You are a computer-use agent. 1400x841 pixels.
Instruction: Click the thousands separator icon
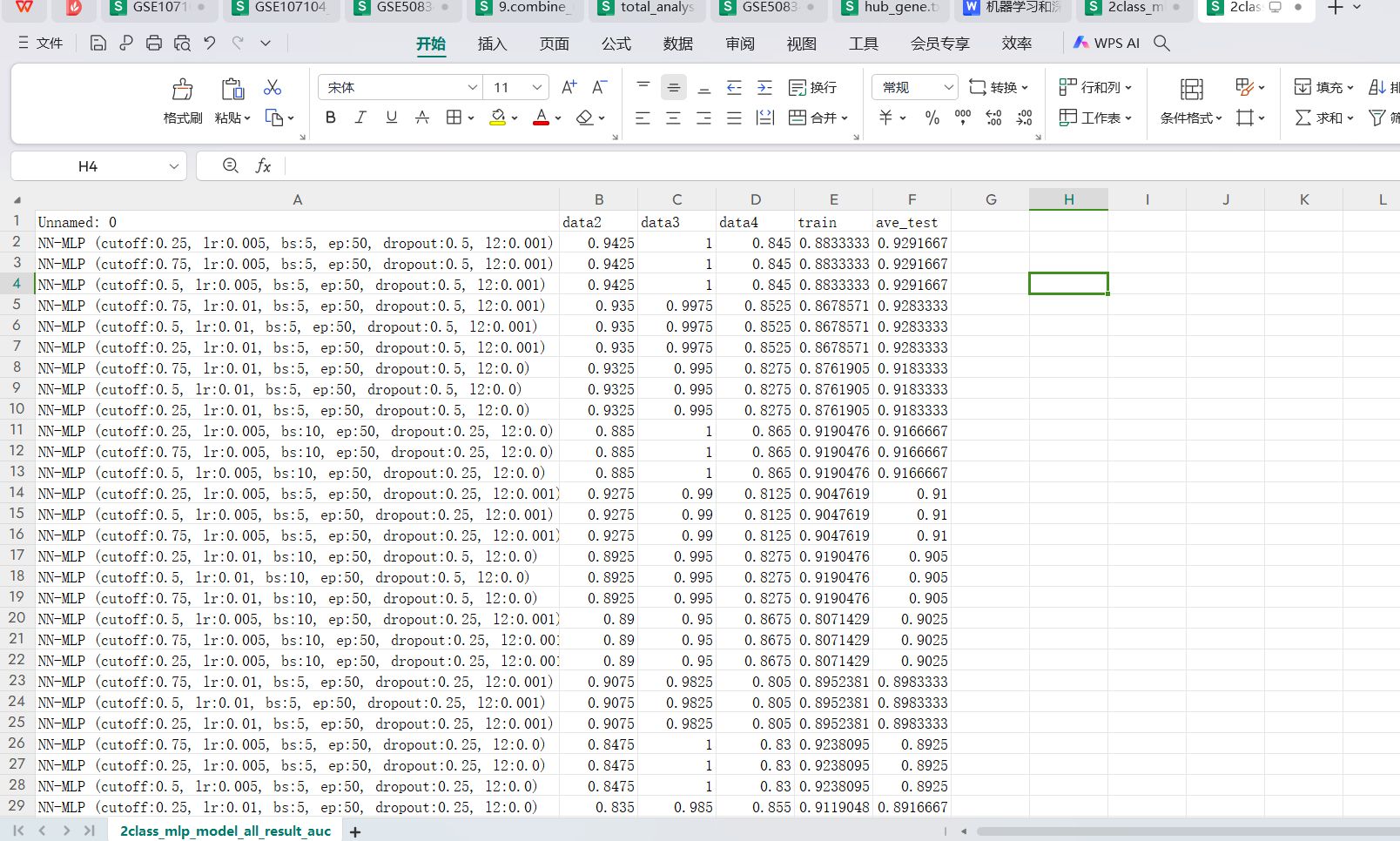[963, 118]
